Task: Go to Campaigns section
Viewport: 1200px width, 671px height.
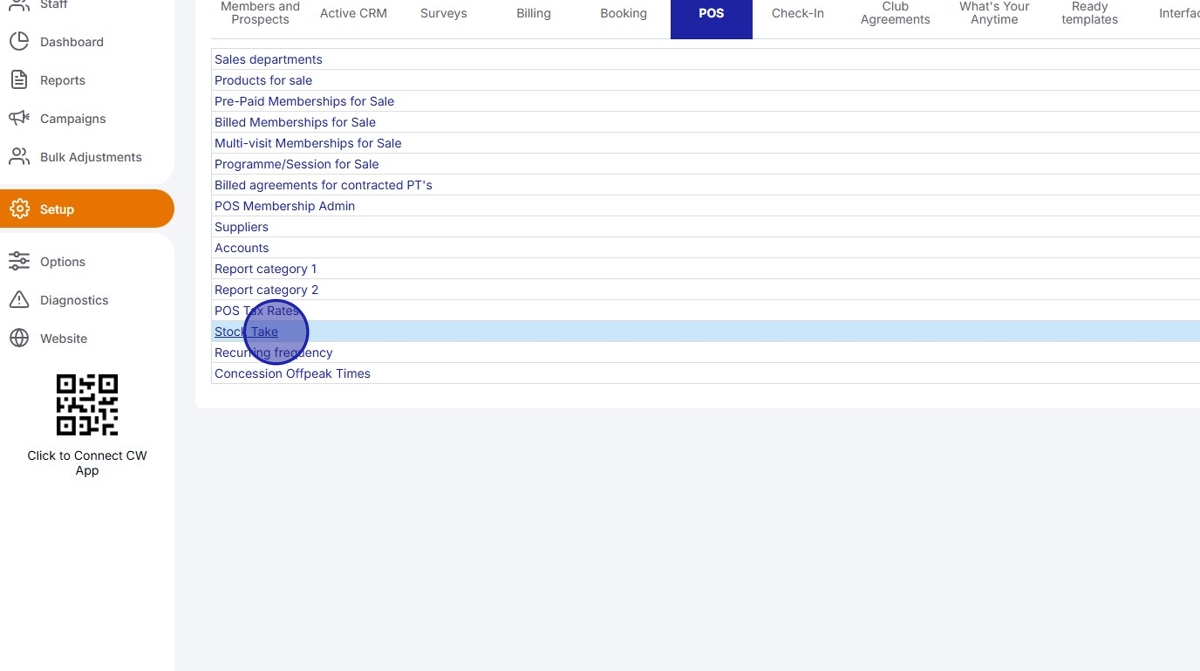Action: [x=73, y=118]
